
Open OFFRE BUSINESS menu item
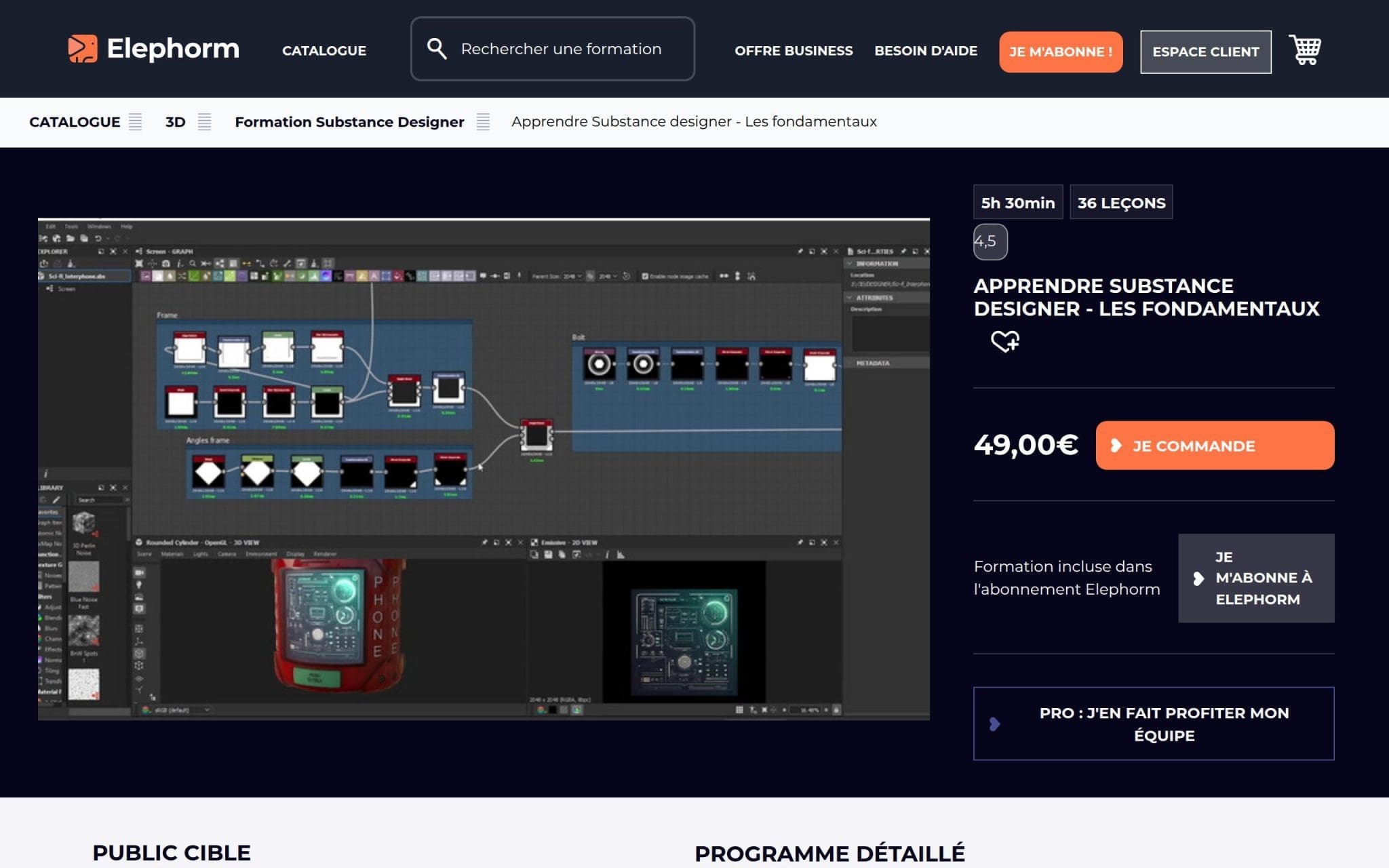coord(794,51)
